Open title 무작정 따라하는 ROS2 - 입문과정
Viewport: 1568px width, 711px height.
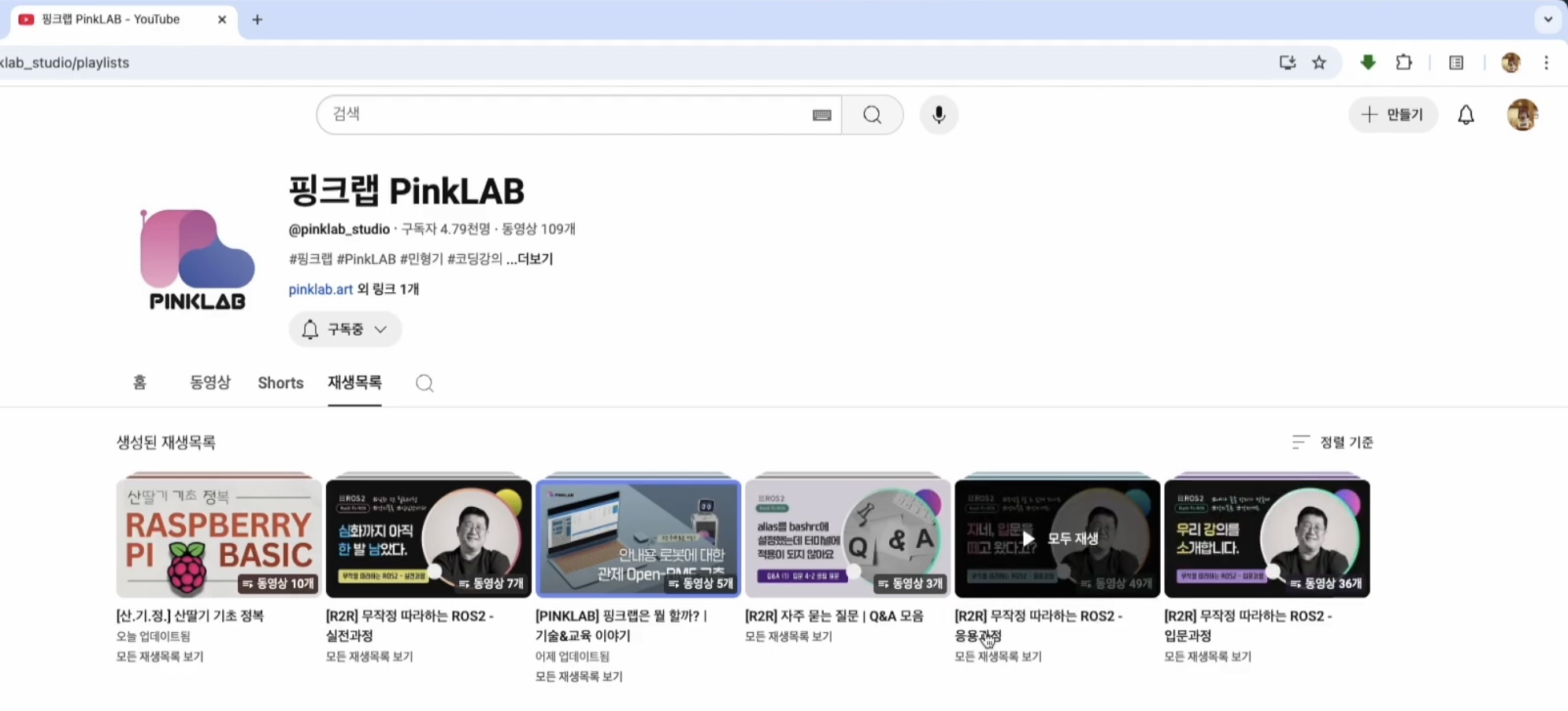pyautogui.click(x=1247, y=625)
